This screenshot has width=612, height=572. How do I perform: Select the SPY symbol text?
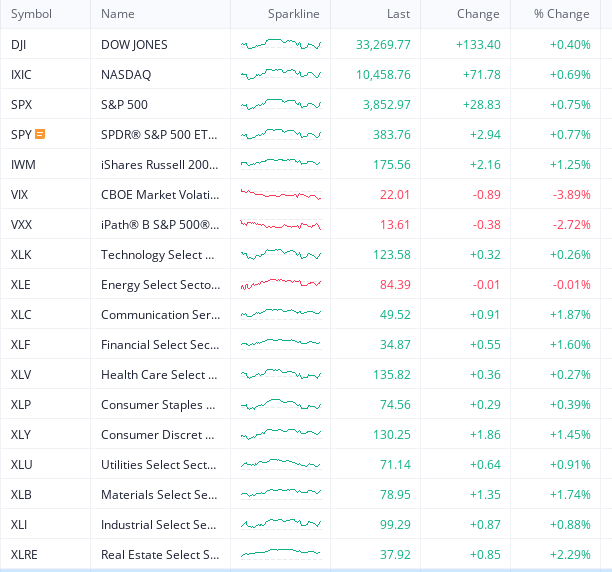pos(21,135)
